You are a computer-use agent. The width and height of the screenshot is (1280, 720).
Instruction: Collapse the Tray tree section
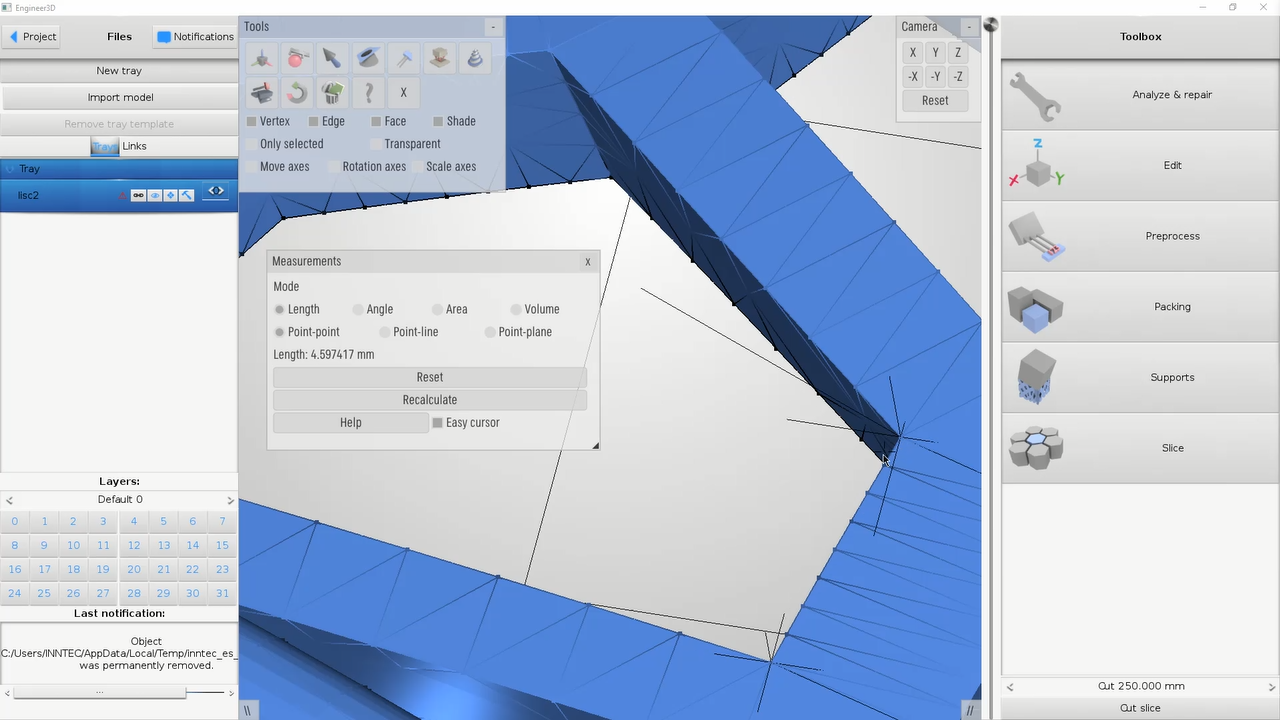coord(10,169)
